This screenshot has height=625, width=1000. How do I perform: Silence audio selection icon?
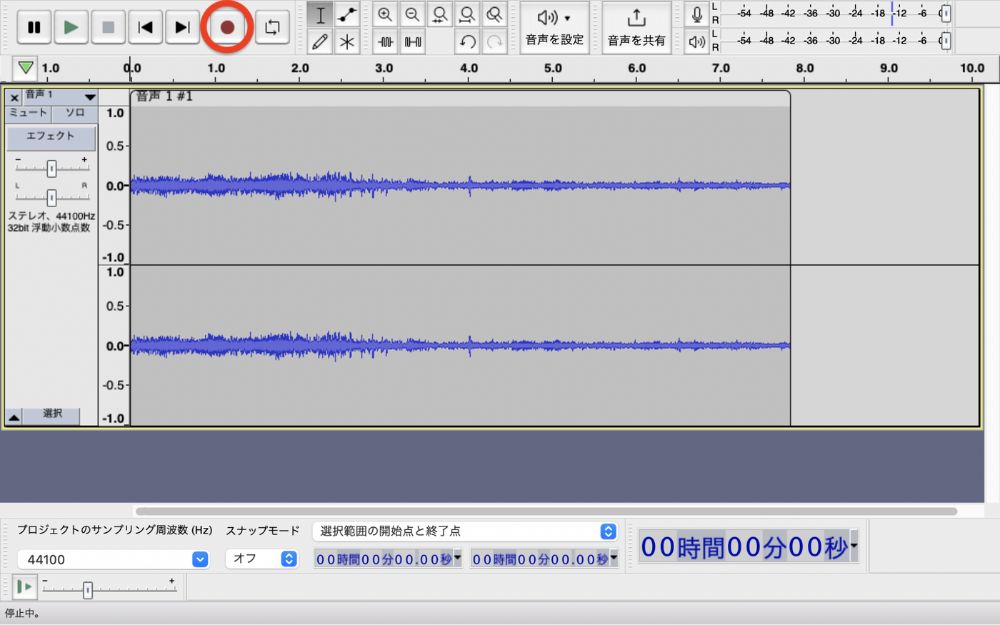click(x=413, y=42)
